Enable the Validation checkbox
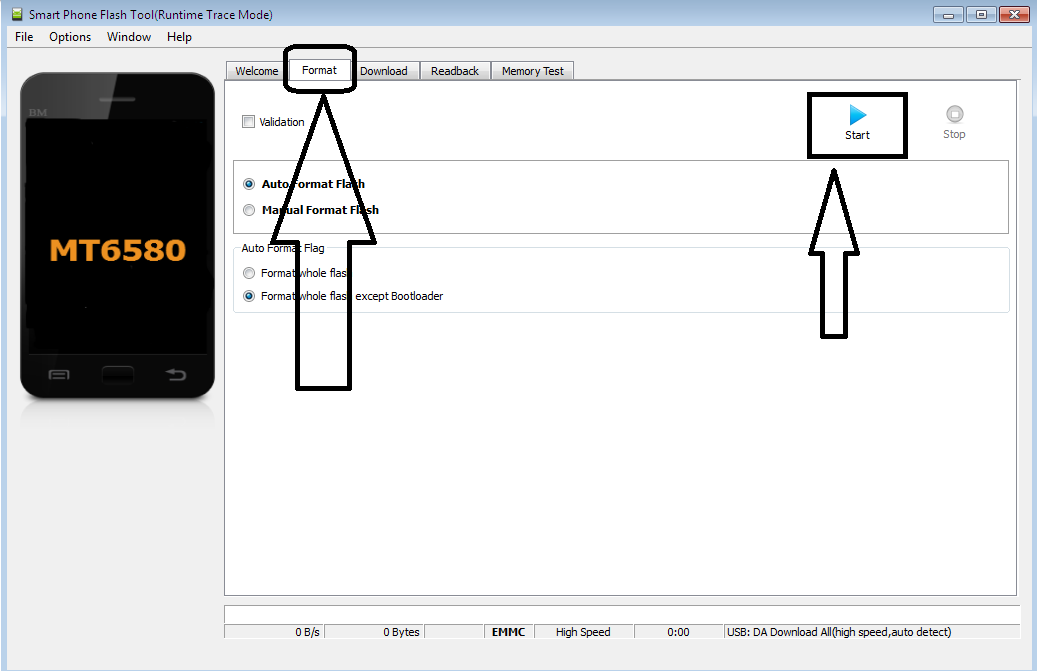1037x671 pixels. 249,122
